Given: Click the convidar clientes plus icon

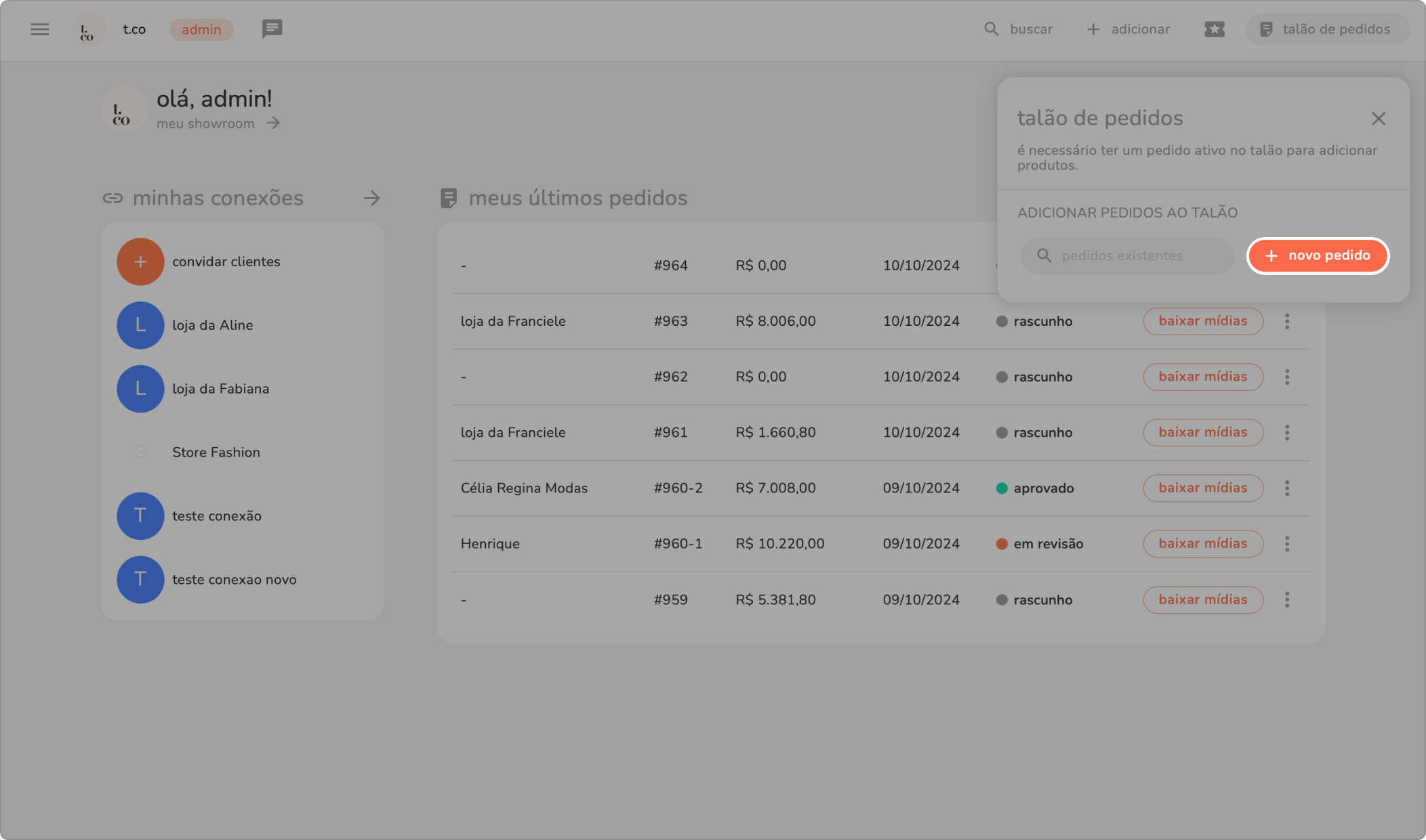Looking at the screenshot, I should pos(140,261).
